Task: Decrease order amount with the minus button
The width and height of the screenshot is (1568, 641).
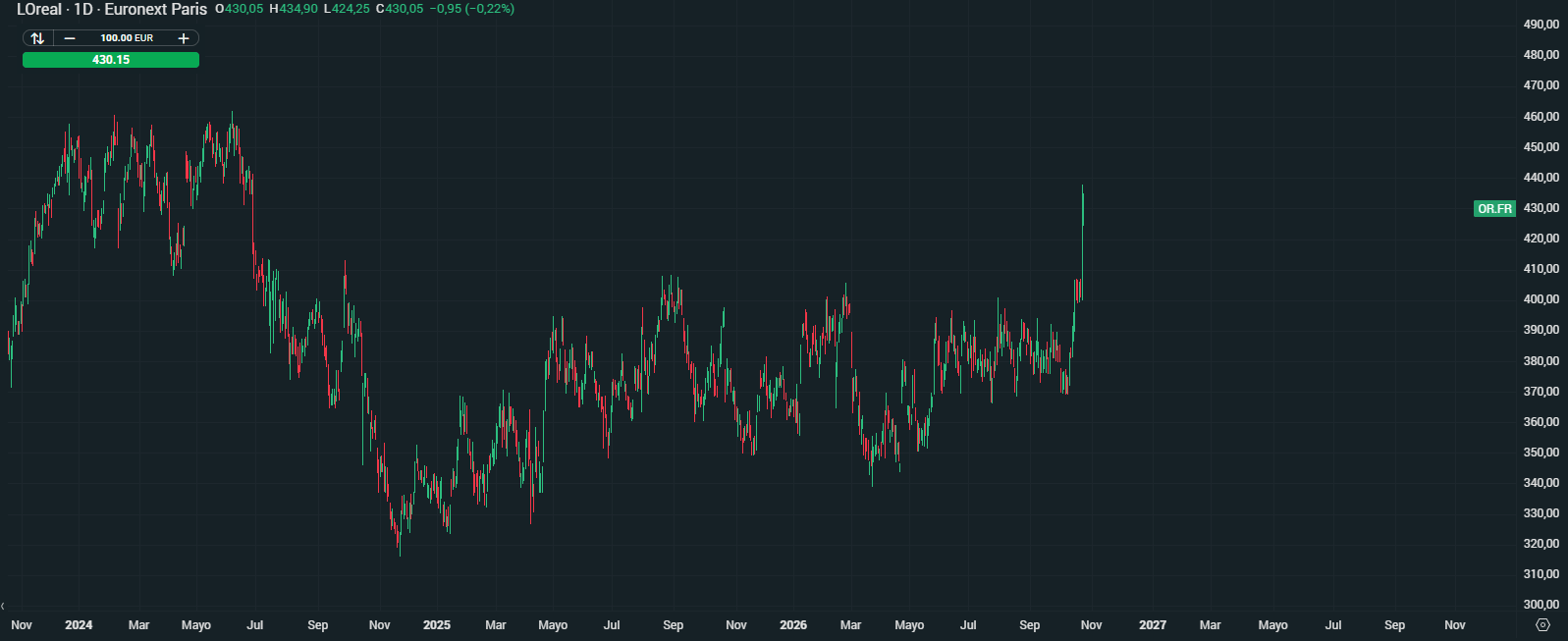Action: pos(70,38)
